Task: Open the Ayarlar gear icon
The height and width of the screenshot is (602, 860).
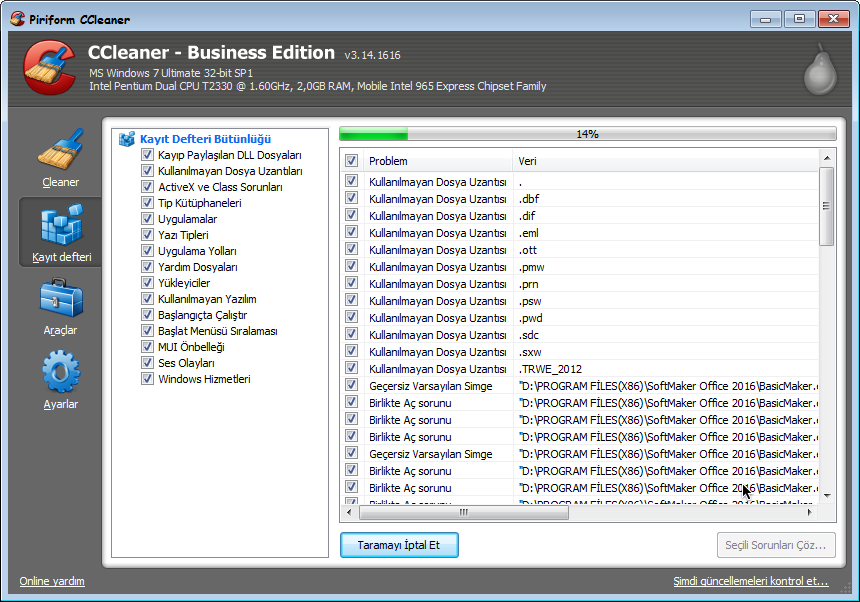Action: click(61, 371)
